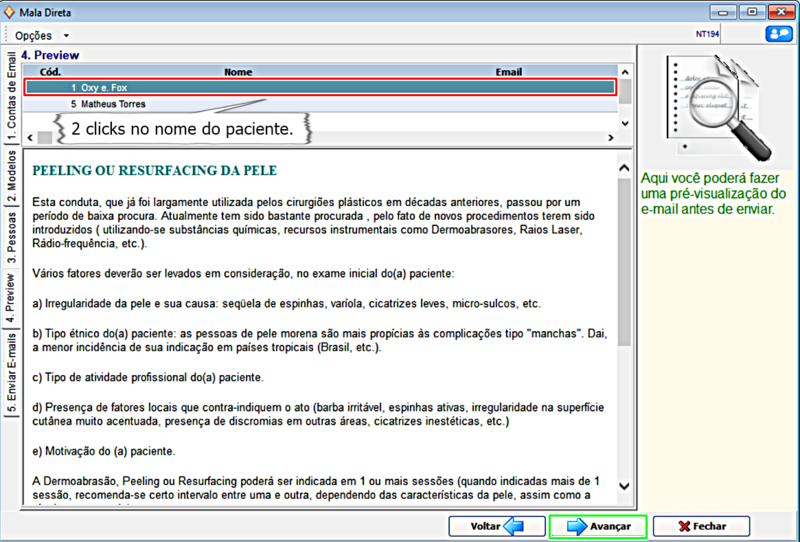Click the Mala Direta app icon in title bar
This screenshot has height=542, width=800.
10,11
